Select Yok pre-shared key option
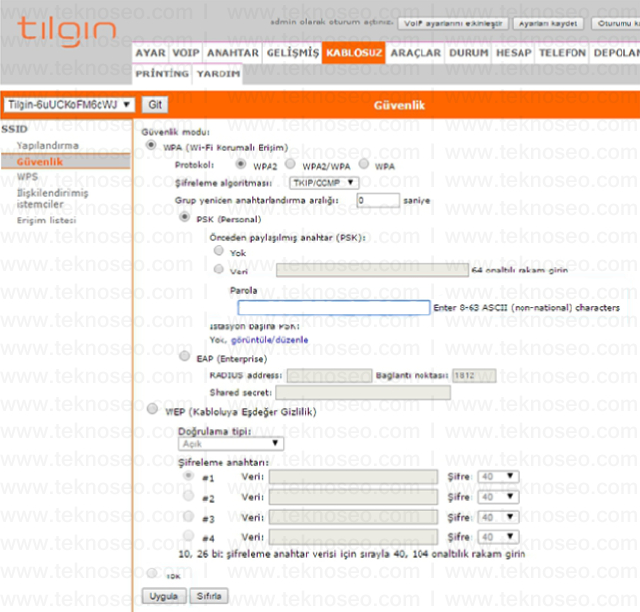Screen dimensions: 640x612 click(x=219, y=250)
